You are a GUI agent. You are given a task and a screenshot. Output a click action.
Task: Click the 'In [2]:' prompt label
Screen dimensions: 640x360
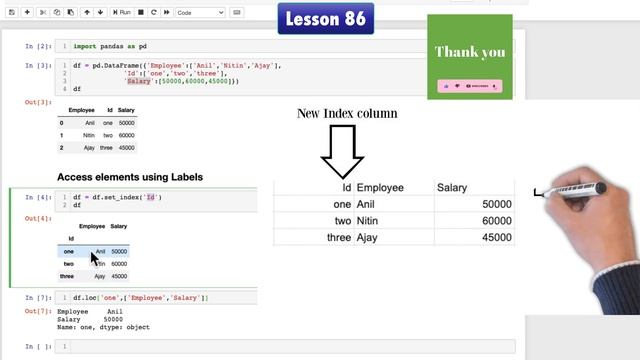[38, 47]
